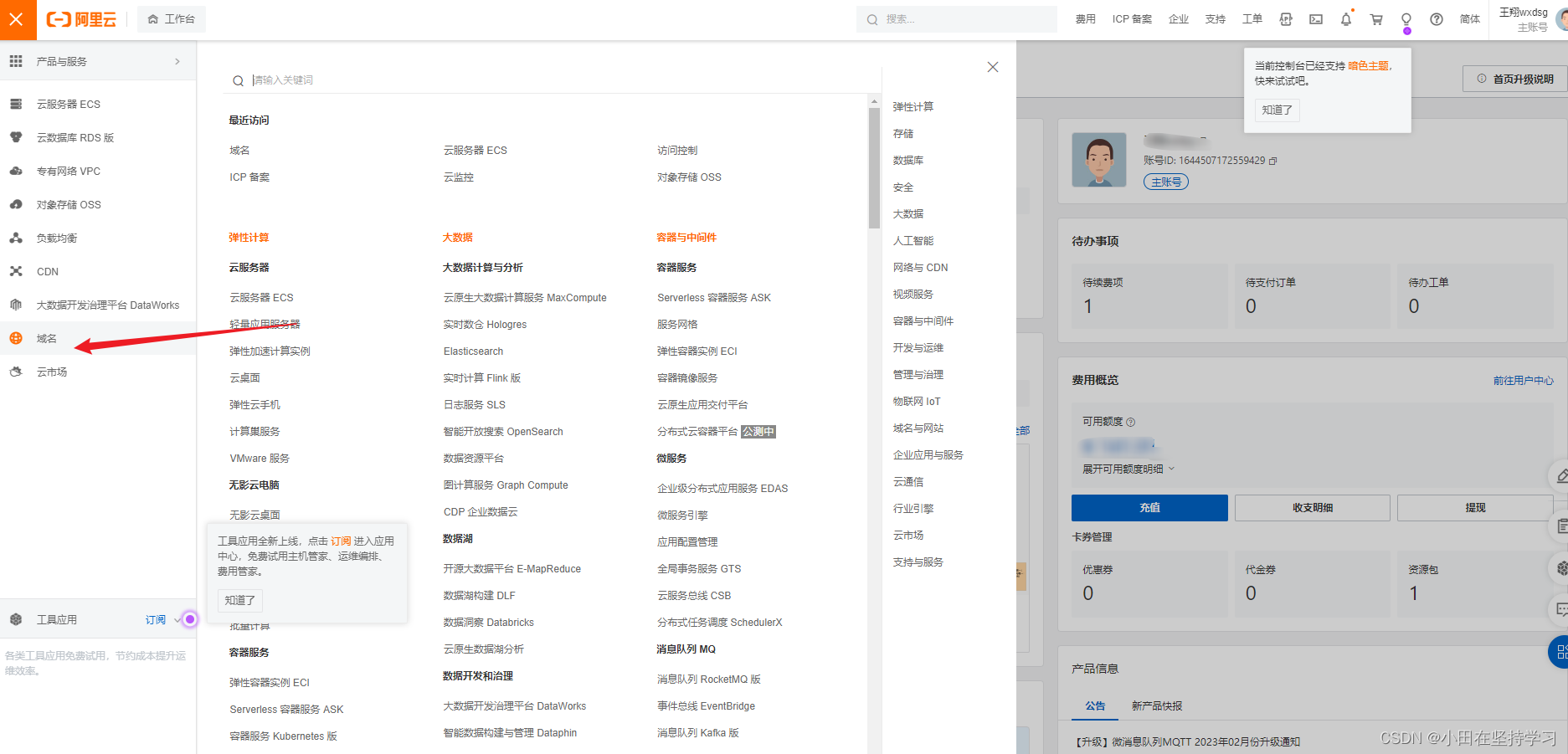Select 云原生大数据计算服务 MaxCompute

coord(525,298)
